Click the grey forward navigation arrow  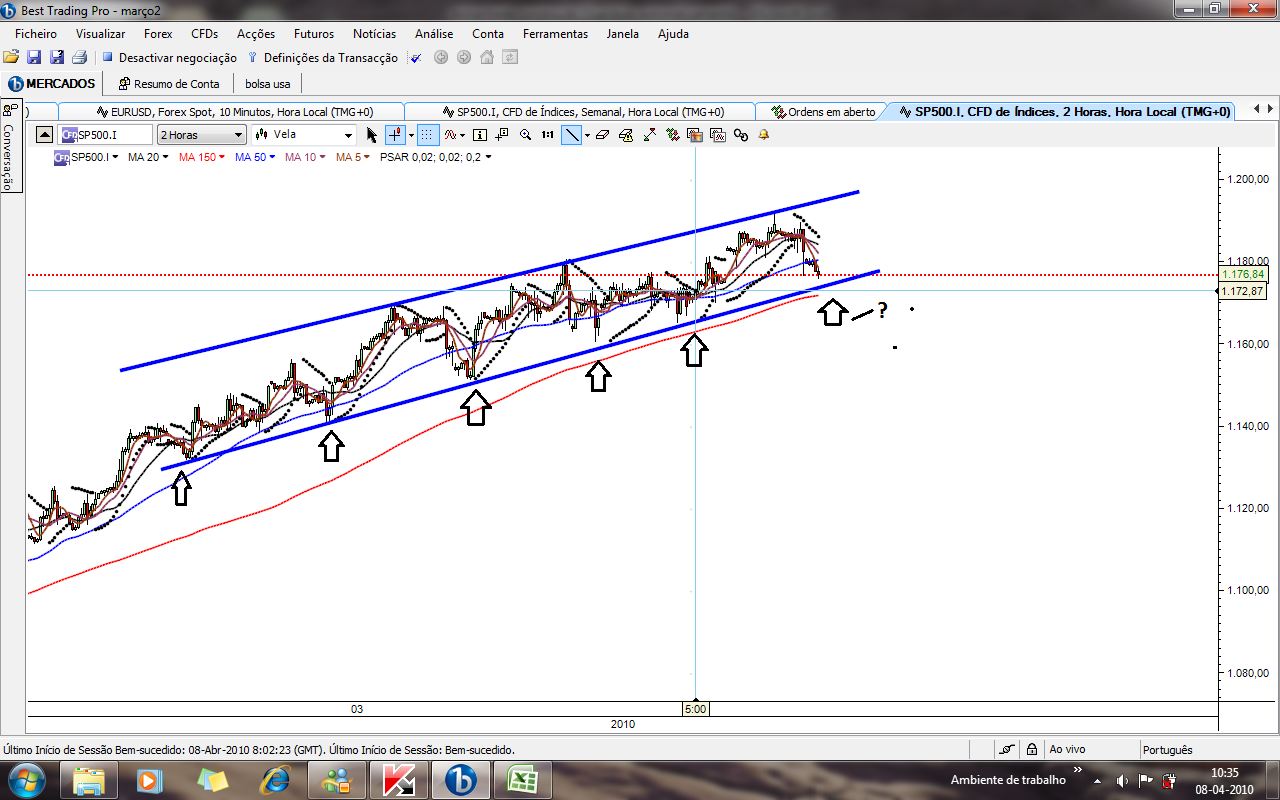(x=464, y=58)
